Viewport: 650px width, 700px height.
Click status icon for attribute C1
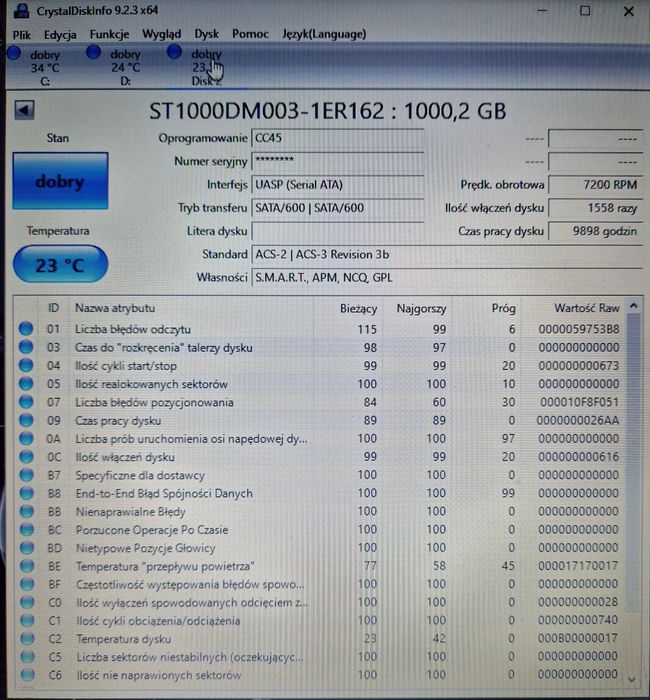27,621
